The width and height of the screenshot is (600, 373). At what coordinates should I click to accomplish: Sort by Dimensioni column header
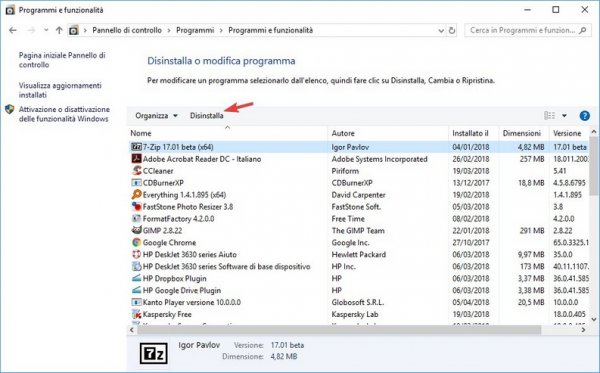click(523, 133)
